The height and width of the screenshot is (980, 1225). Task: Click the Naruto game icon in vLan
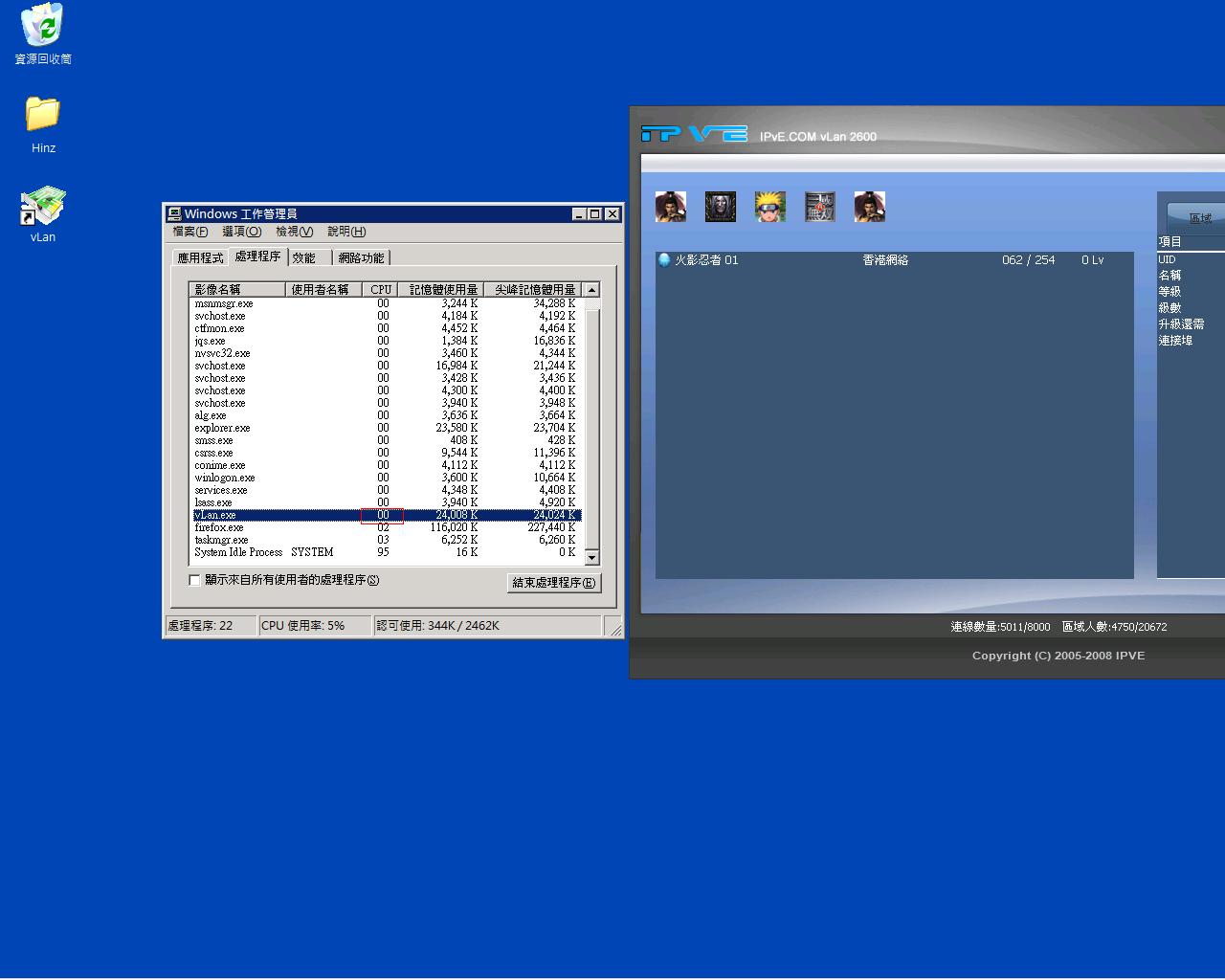769,207
